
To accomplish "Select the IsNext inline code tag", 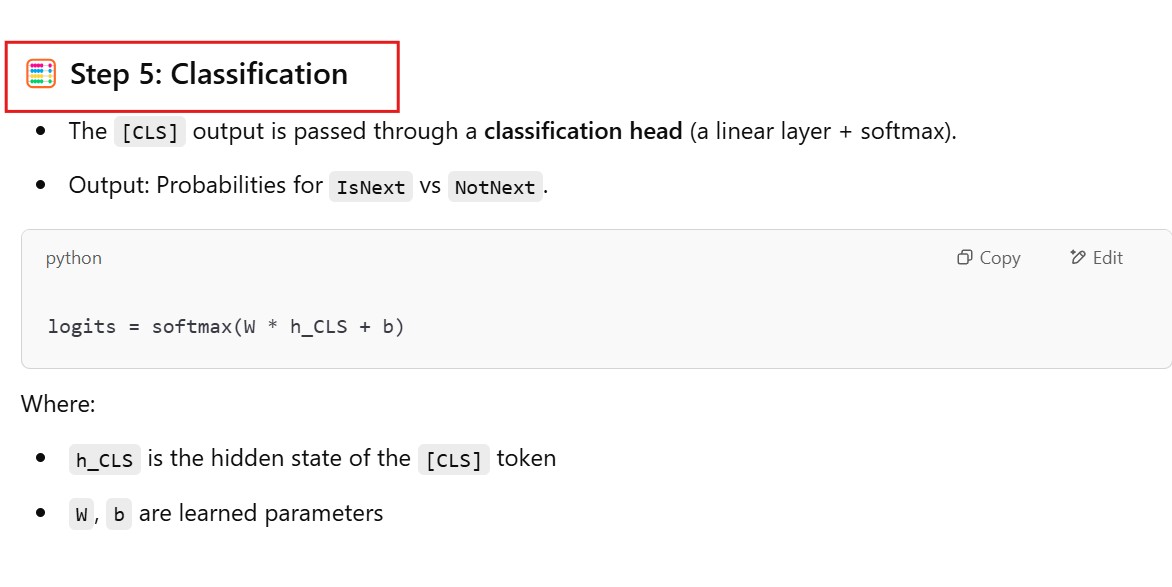I will click(371, 187).
